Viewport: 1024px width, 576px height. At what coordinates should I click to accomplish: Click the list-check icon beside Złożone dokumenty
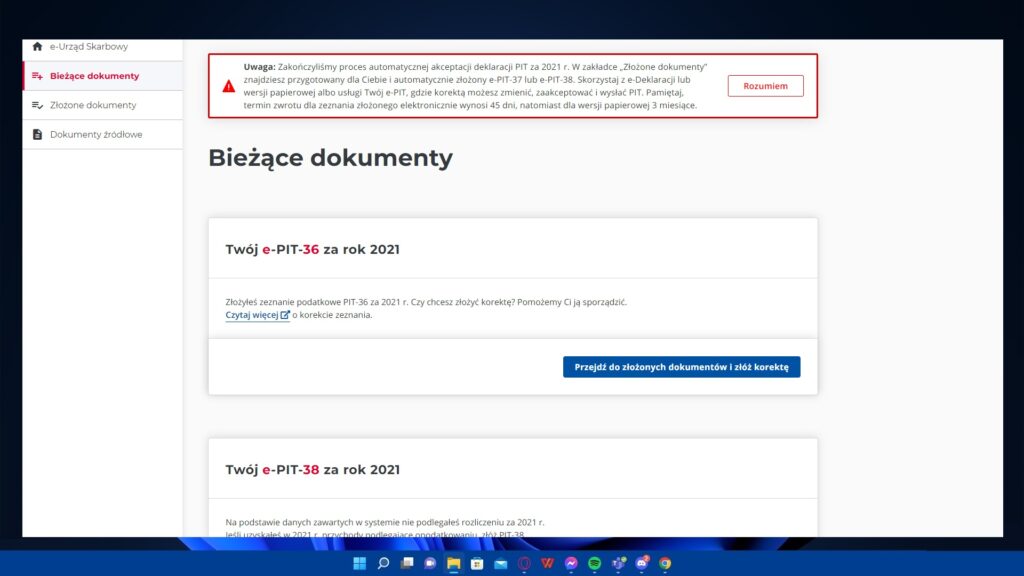pos(37,105)
